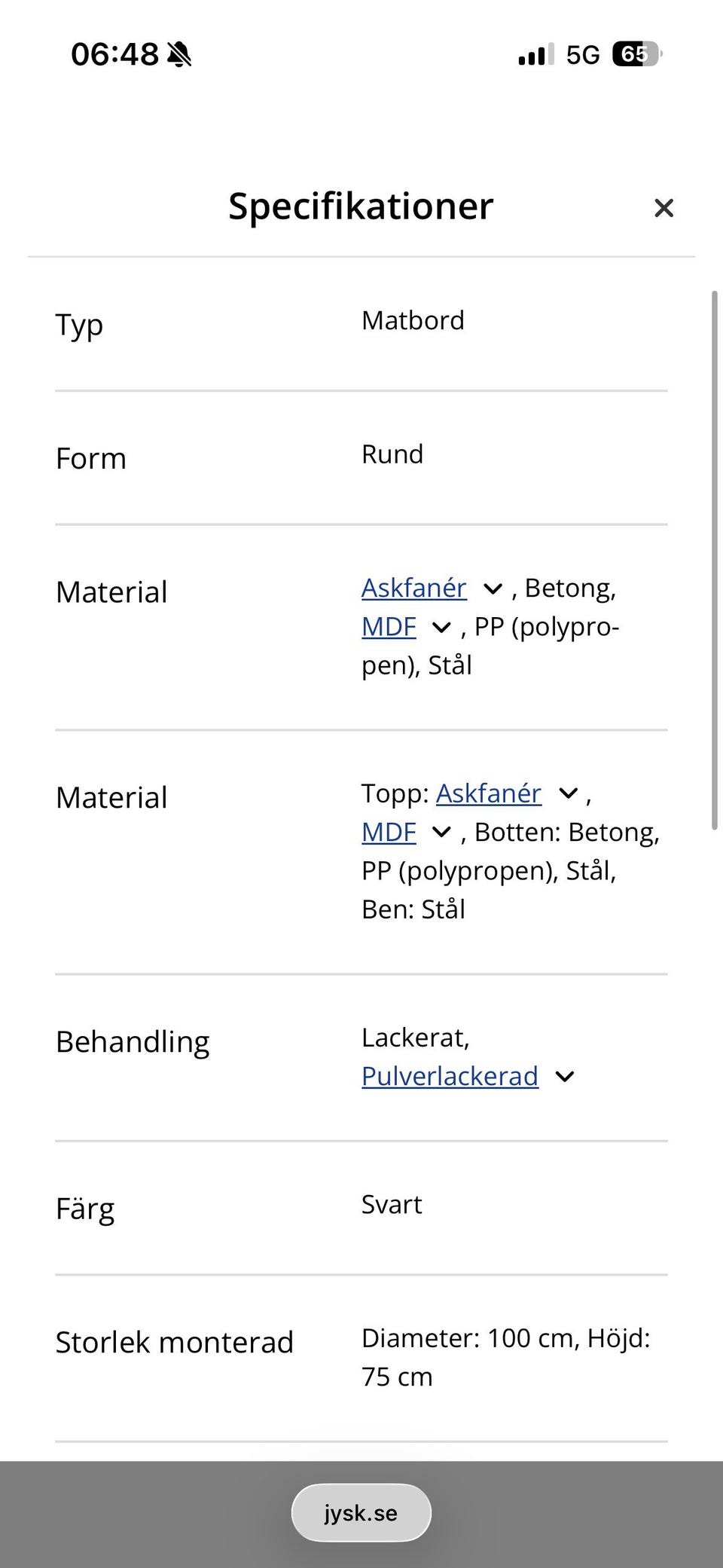723x1568 pixels.
Task: Tap the silent mode bell icon
Action: pyautogui.click(x=179, y=54)
